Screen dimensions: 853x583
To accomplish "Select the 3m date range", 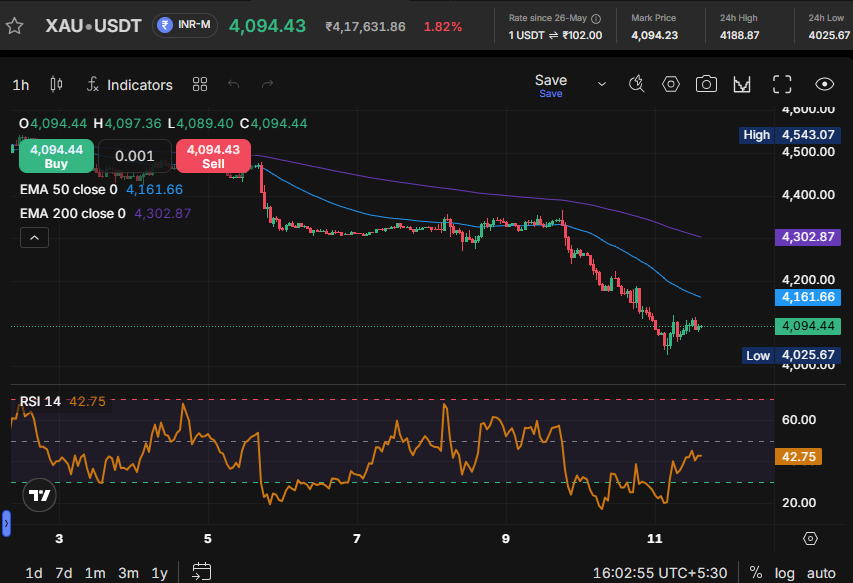I will [128, 573].
